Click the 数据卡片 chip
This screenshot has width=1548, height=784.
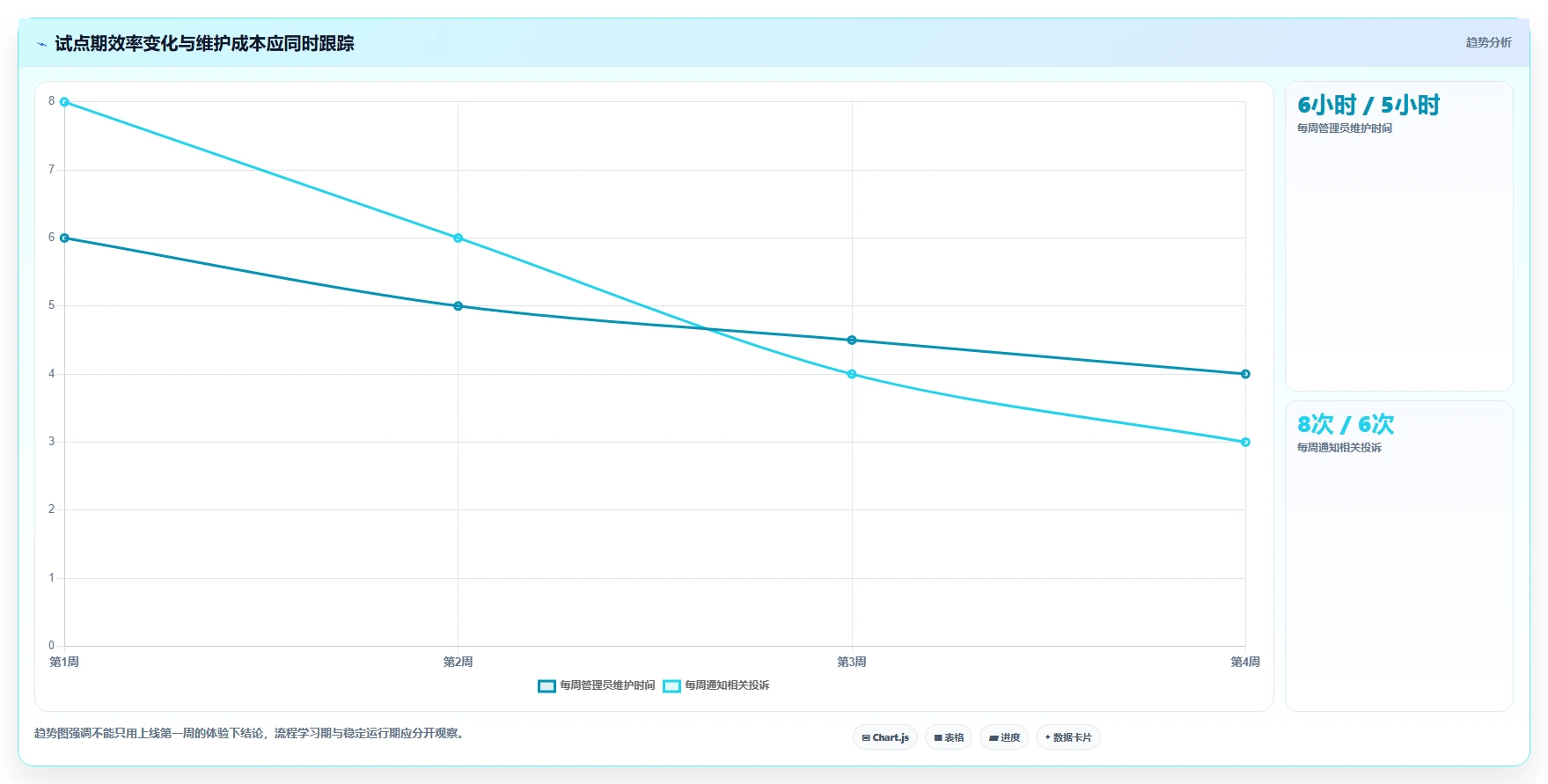coord(1068,737)
